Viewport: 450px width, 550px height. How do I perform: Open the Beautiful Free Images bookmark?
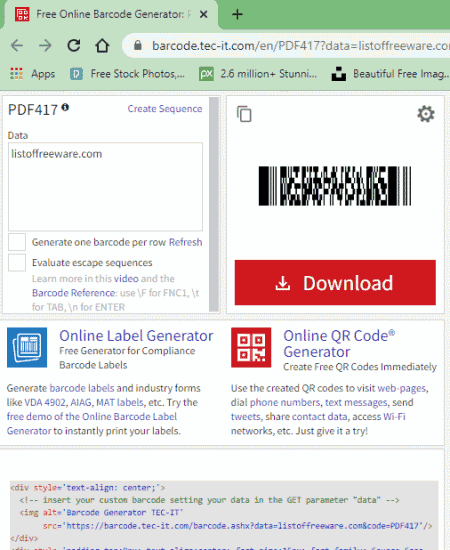[390, 74]
